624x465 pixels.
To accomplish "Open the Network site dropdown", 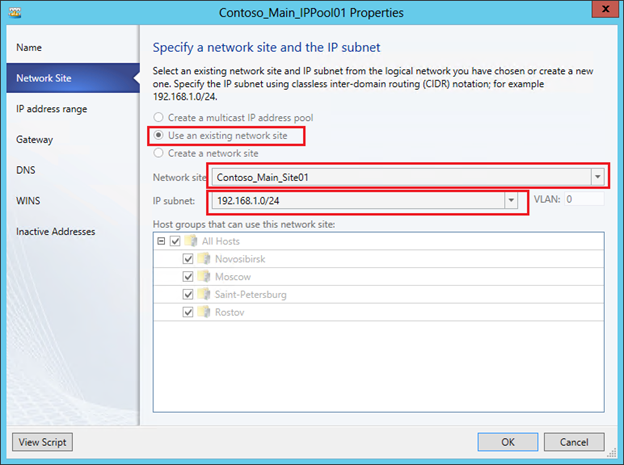I will (x=598, y=177).
